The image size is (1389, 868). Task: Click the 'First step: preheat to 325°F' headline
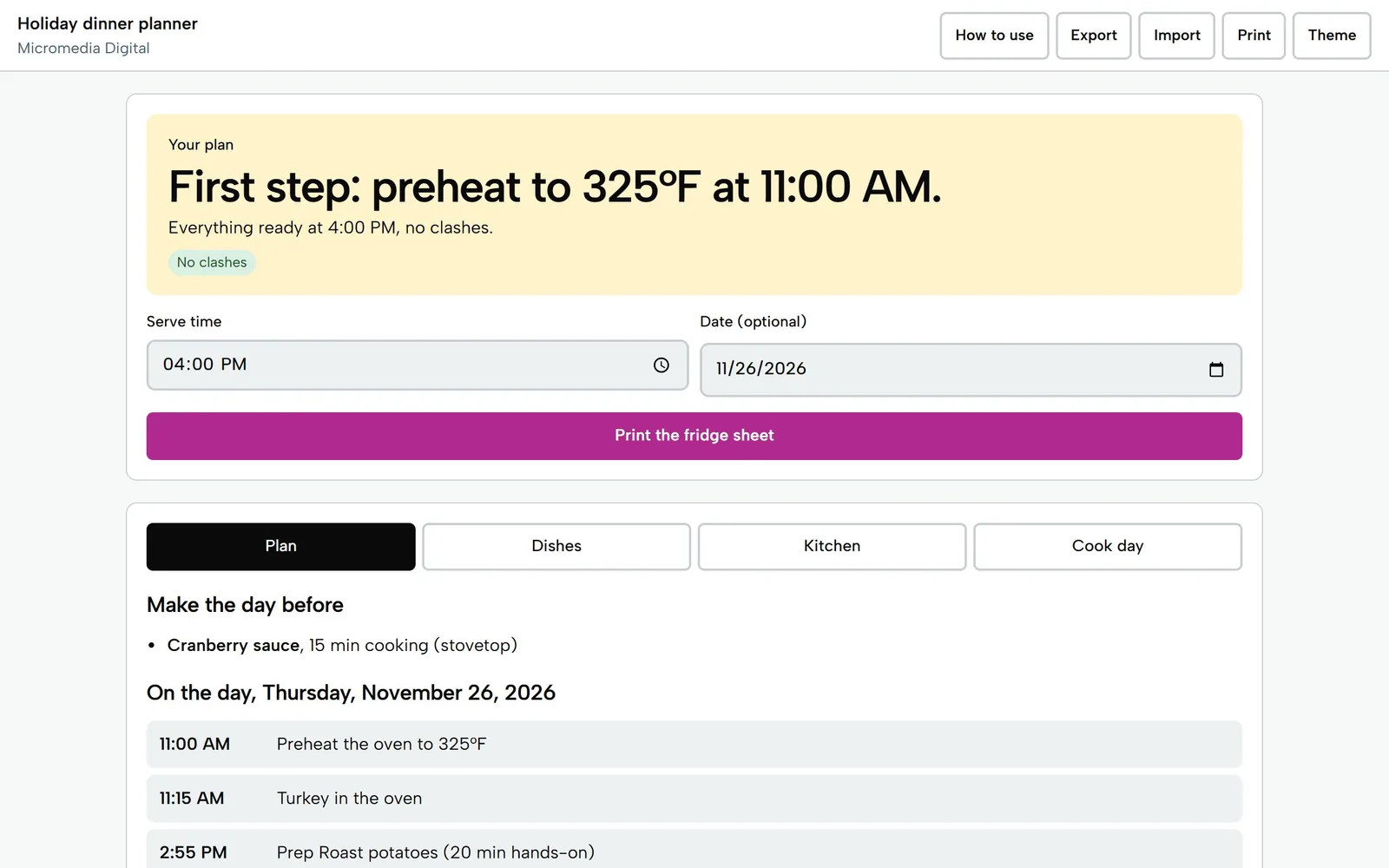tap(555, 187)
